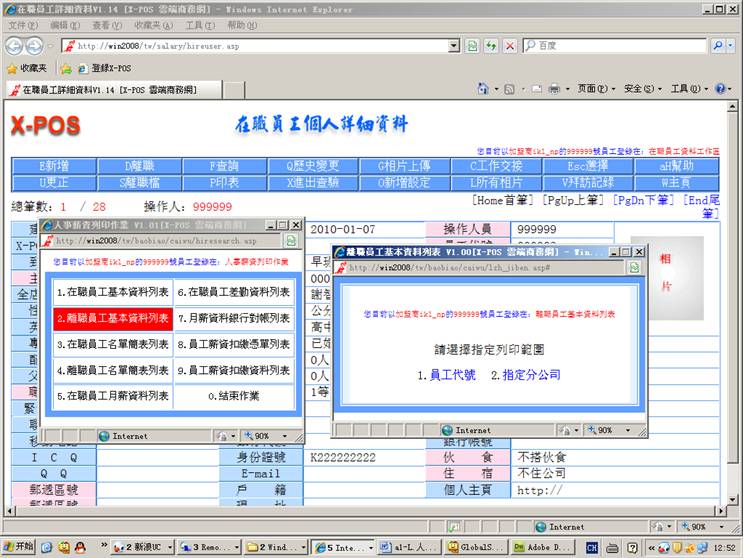Click the 开始 Start button on taskbar
Image resolution: width=743 pixels, height=558 pixels.
click(x=18, y=547)
